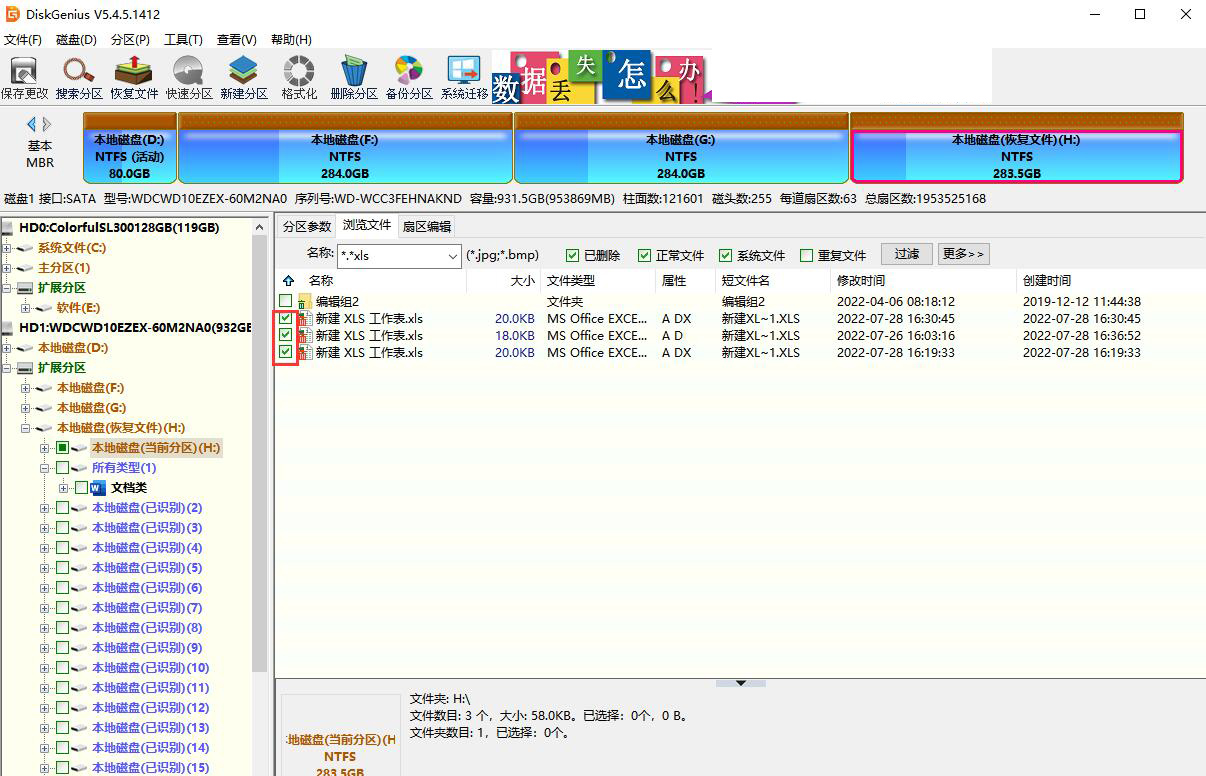This screenshot has width=1206, height=776.
Task: Select 本地磁盘(当前分区)(H:) in tree
Action: (156, 448)
